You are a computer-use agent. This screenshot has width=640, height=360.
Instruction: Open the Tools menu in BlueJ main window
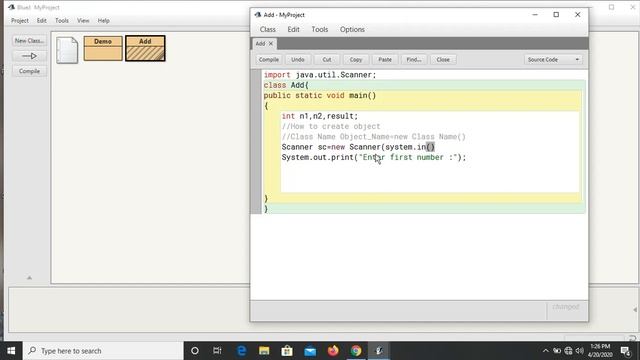(62, 20)
